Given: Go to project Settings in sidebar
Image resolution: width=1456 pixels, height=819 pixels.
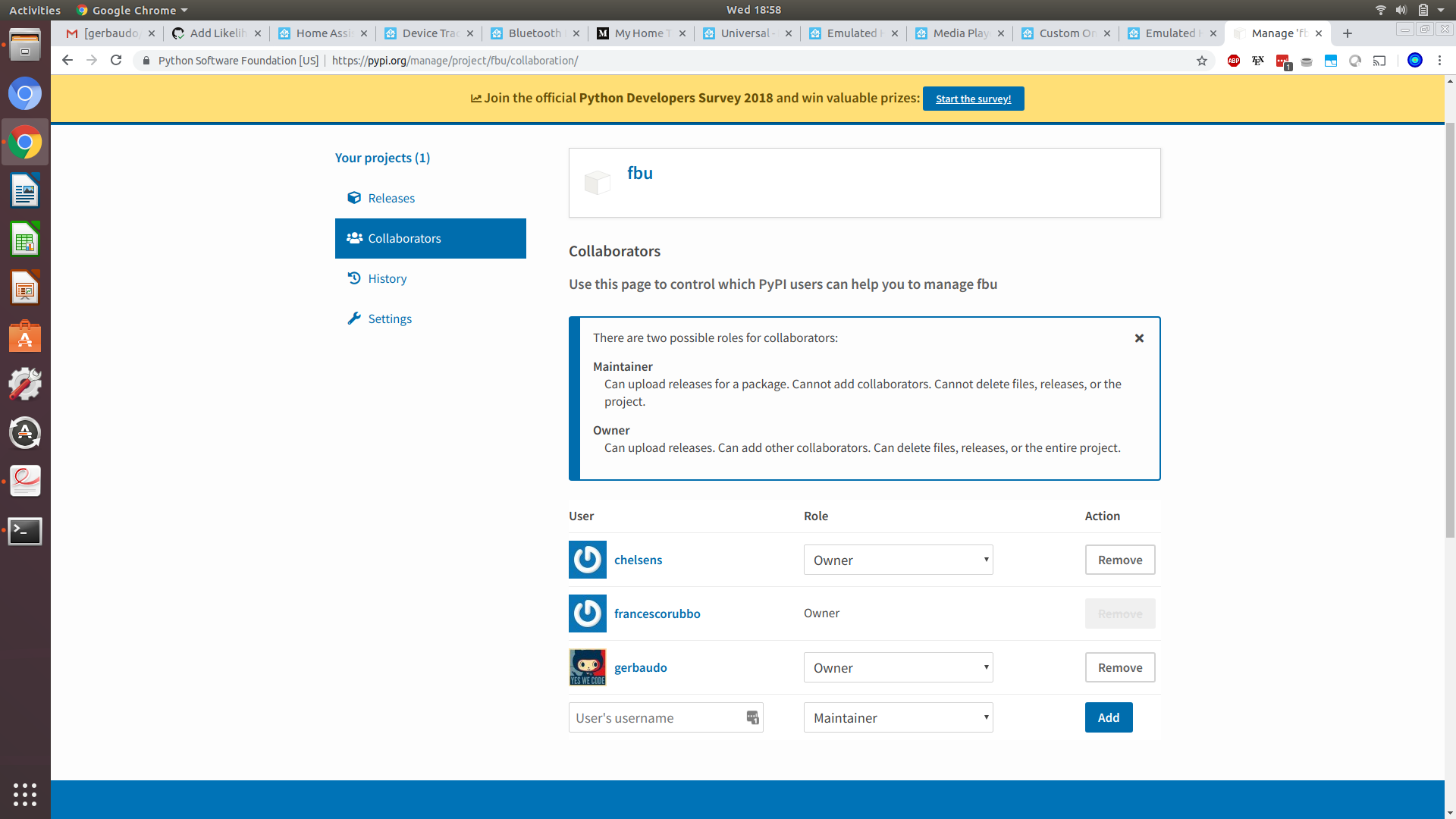Looking at the screenshot, I should coord(390,319).
